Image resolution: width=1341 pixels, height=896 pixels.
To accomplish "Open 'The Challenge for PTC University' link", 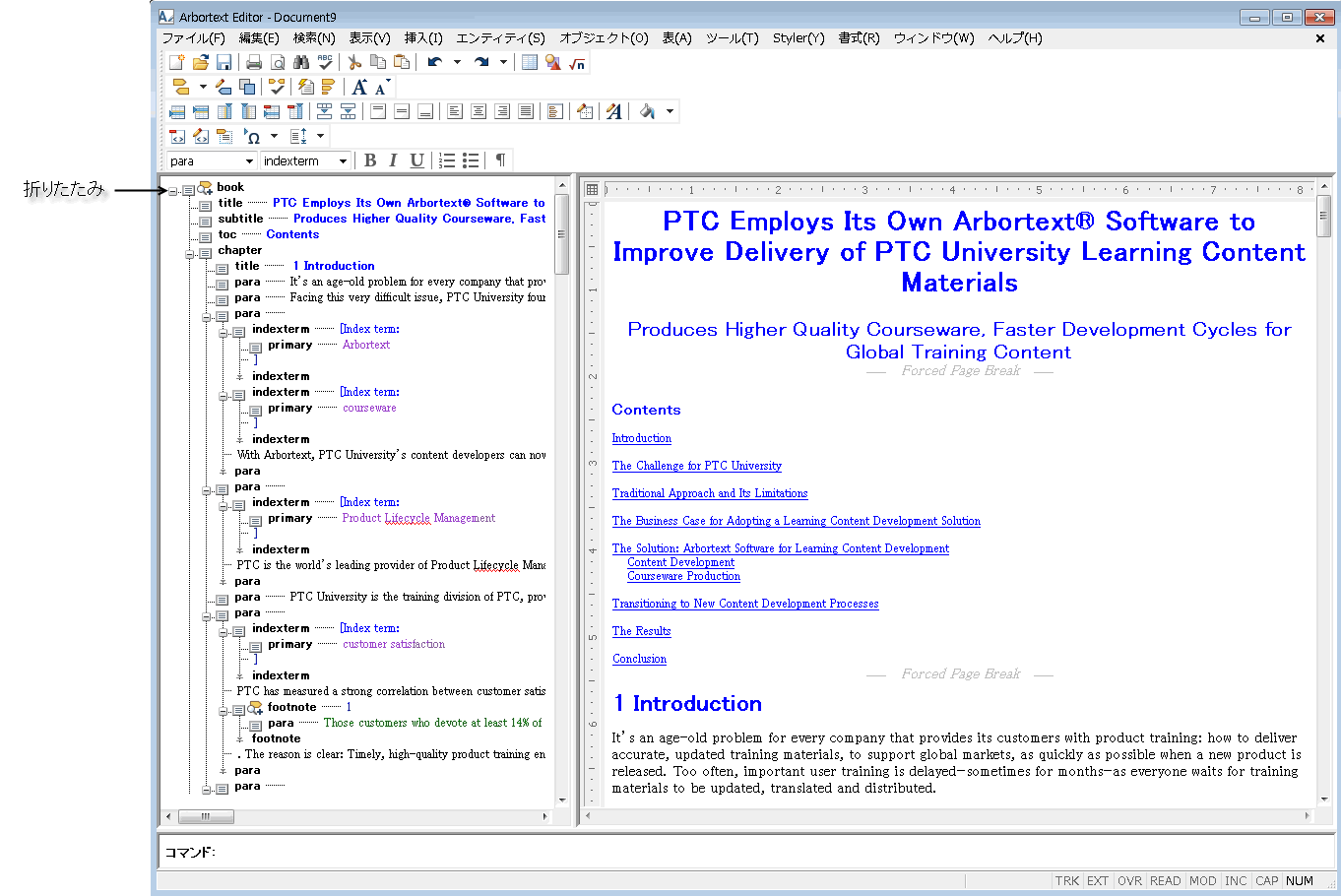I will point(697,466).
